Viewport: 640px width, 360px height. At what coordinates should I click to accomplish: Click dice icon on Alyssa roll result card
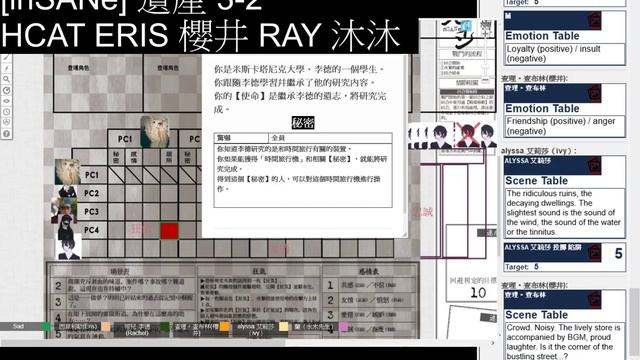594,253
